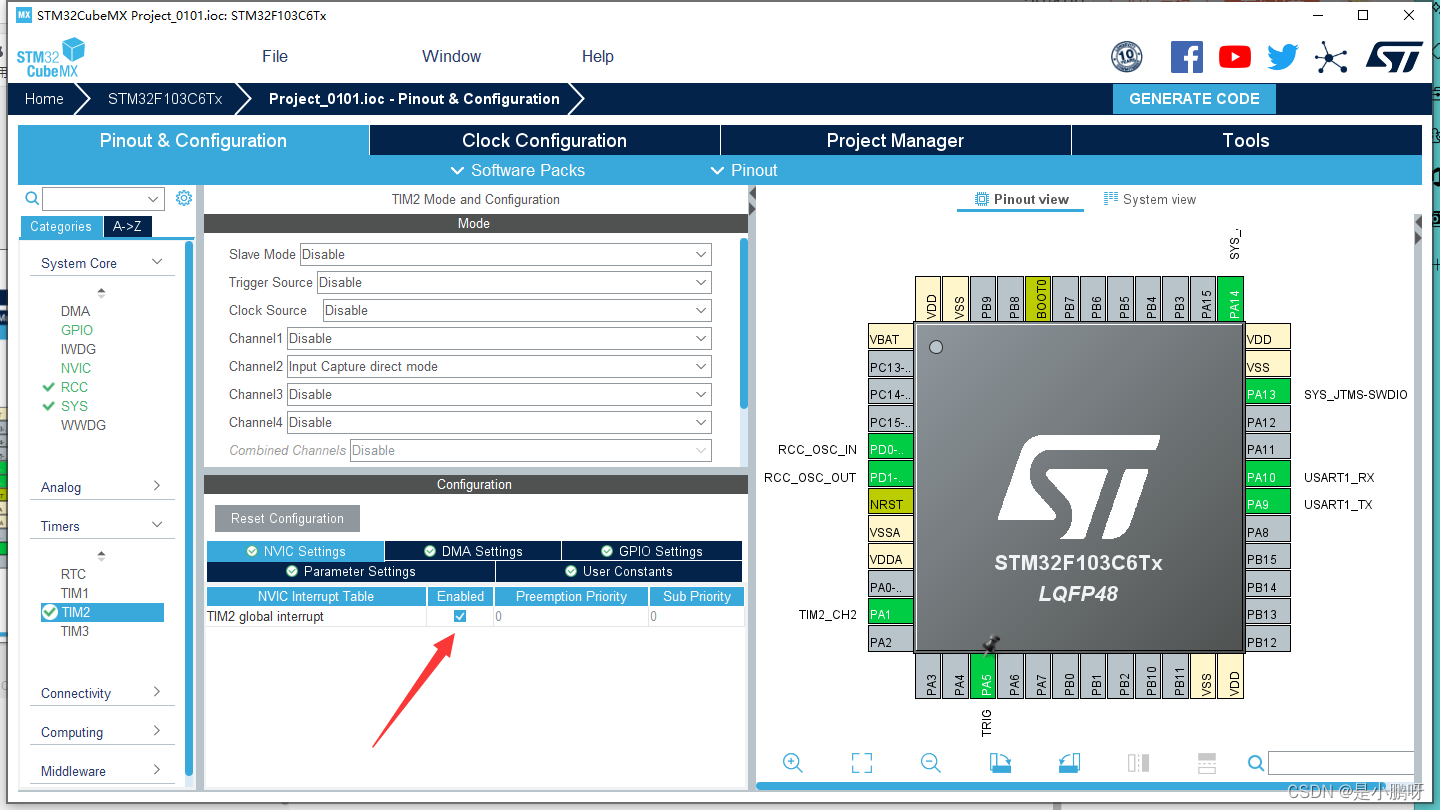The image size is (1440, 810).
Task: Open the Trigger Source dropdown
Action: coord(514,282)
